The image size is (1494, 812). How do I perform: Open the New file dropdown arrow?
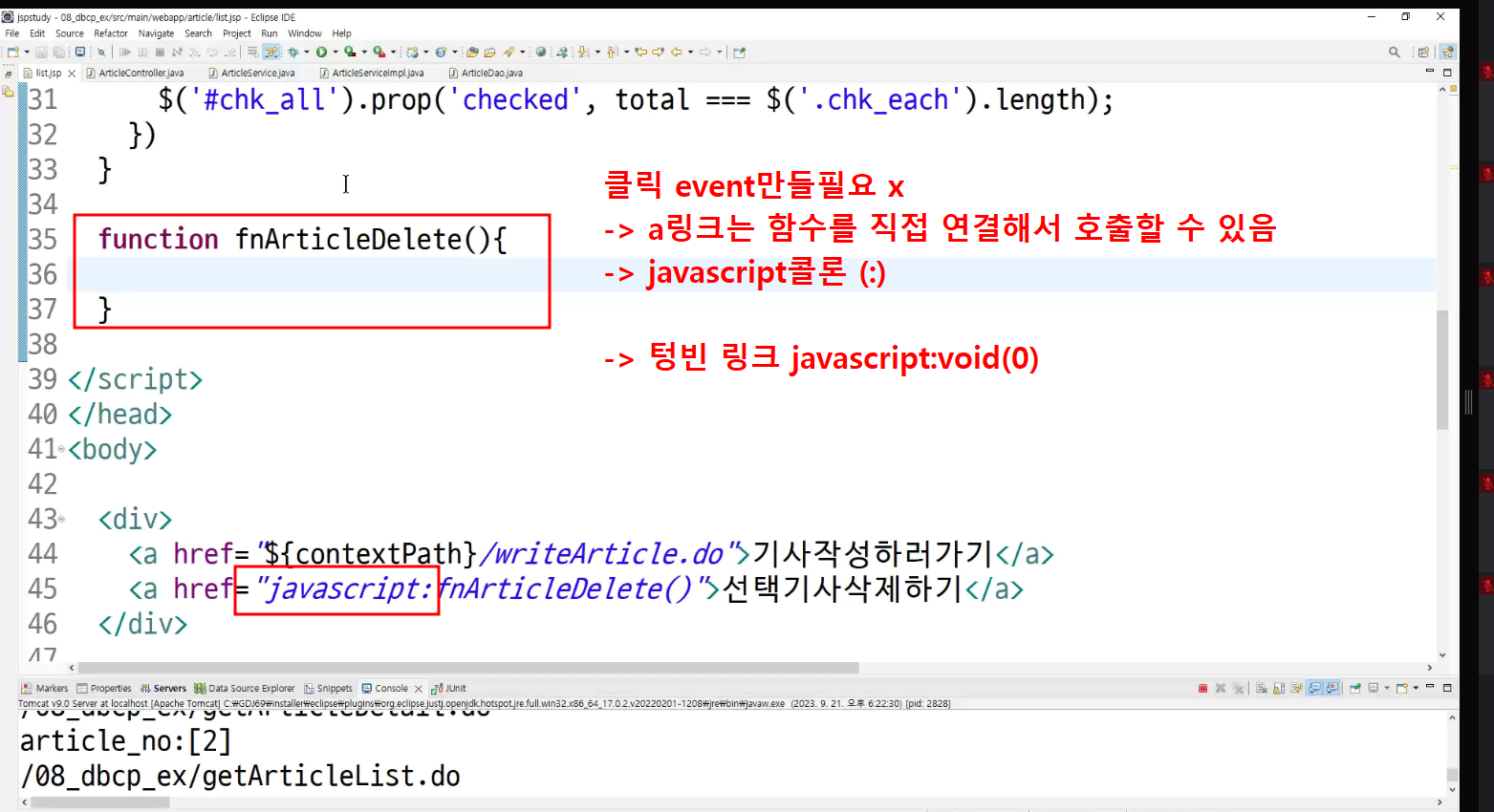[x=27, y=53]
